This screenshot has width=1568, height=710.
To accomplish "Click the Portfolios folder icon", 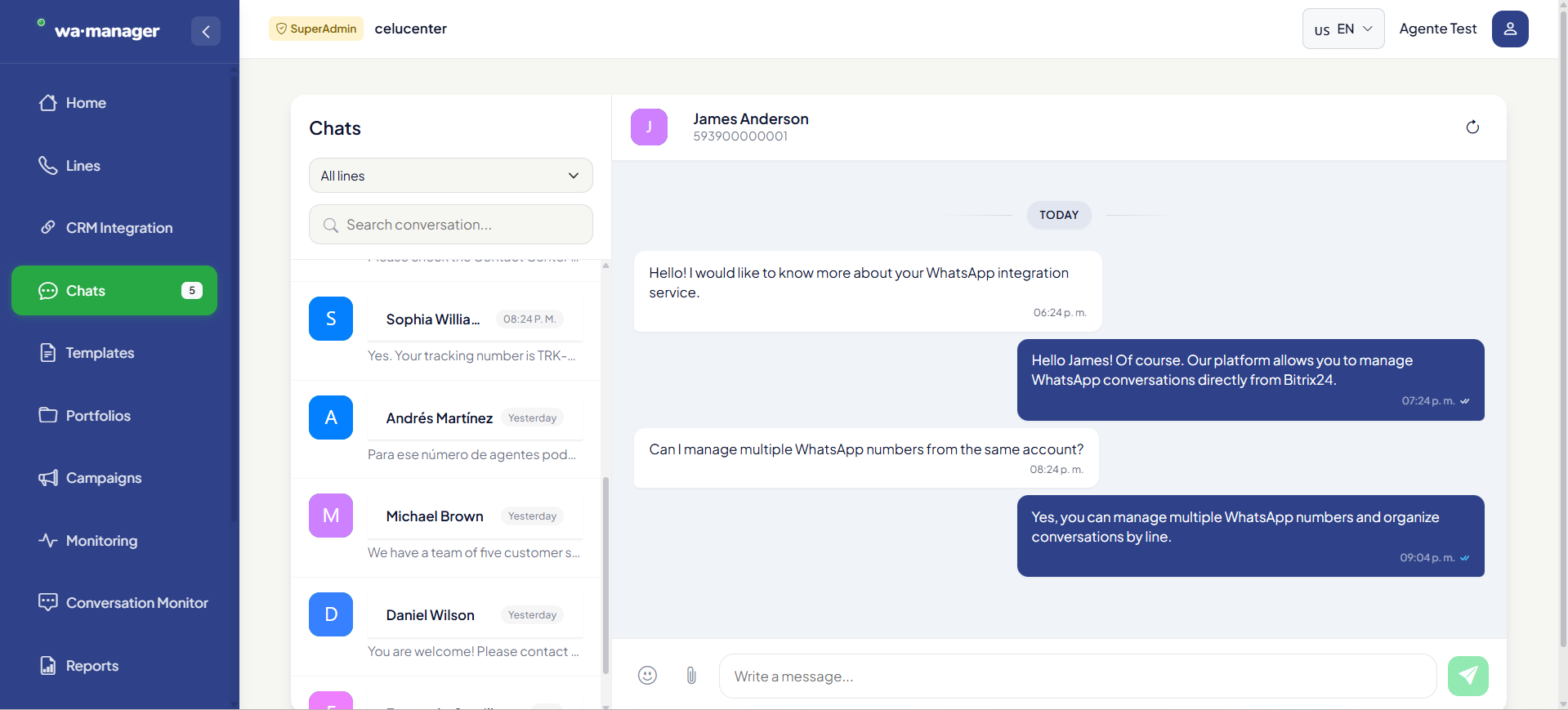I will click(x=48, y=415).
